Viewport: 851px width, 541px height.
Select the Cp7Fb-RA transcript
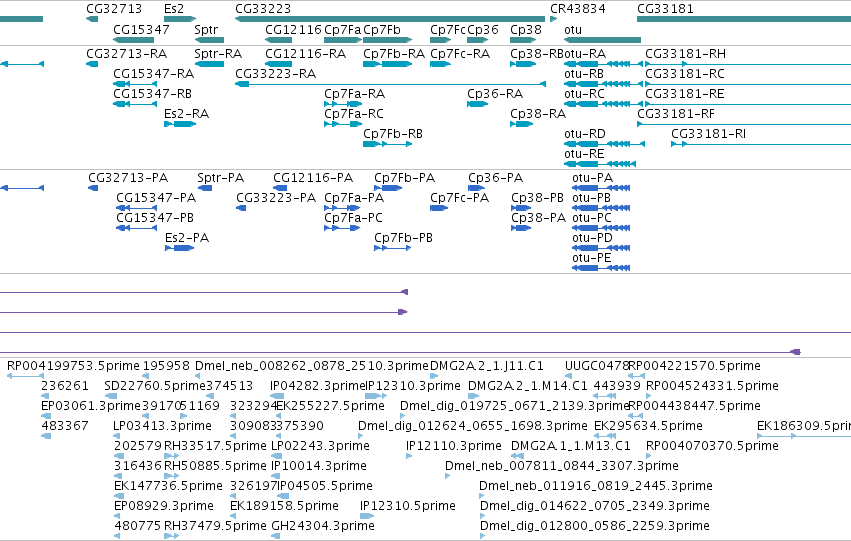(x=394, y=54)
